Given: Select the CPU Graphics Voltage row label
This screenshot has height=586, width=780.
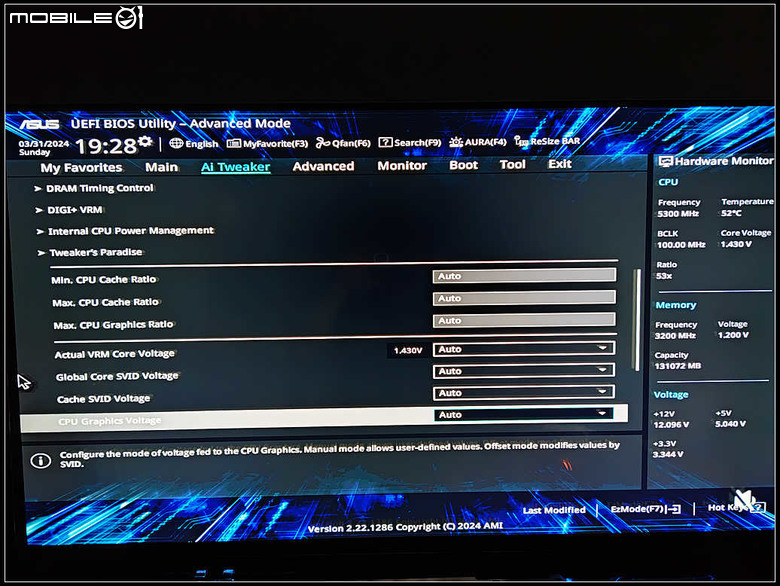Looking at the screenshot, I should [109, 421].
